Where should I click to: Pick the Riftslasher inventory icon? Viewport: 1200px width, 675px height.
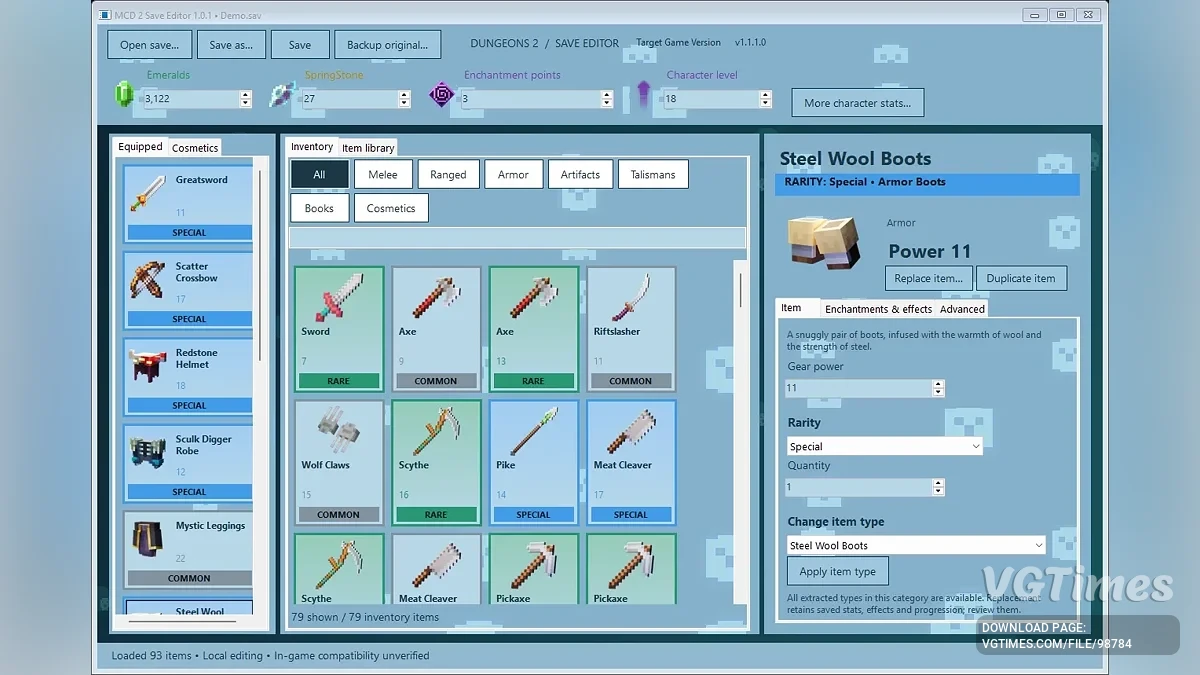point(631,297)
